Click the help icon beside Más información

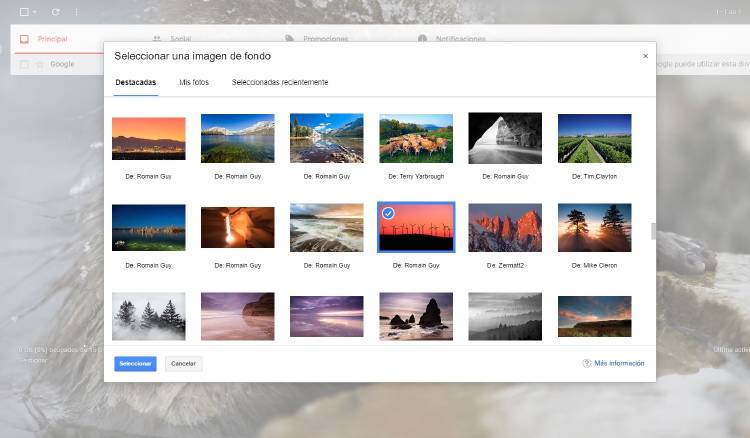(x=587, y=363)
